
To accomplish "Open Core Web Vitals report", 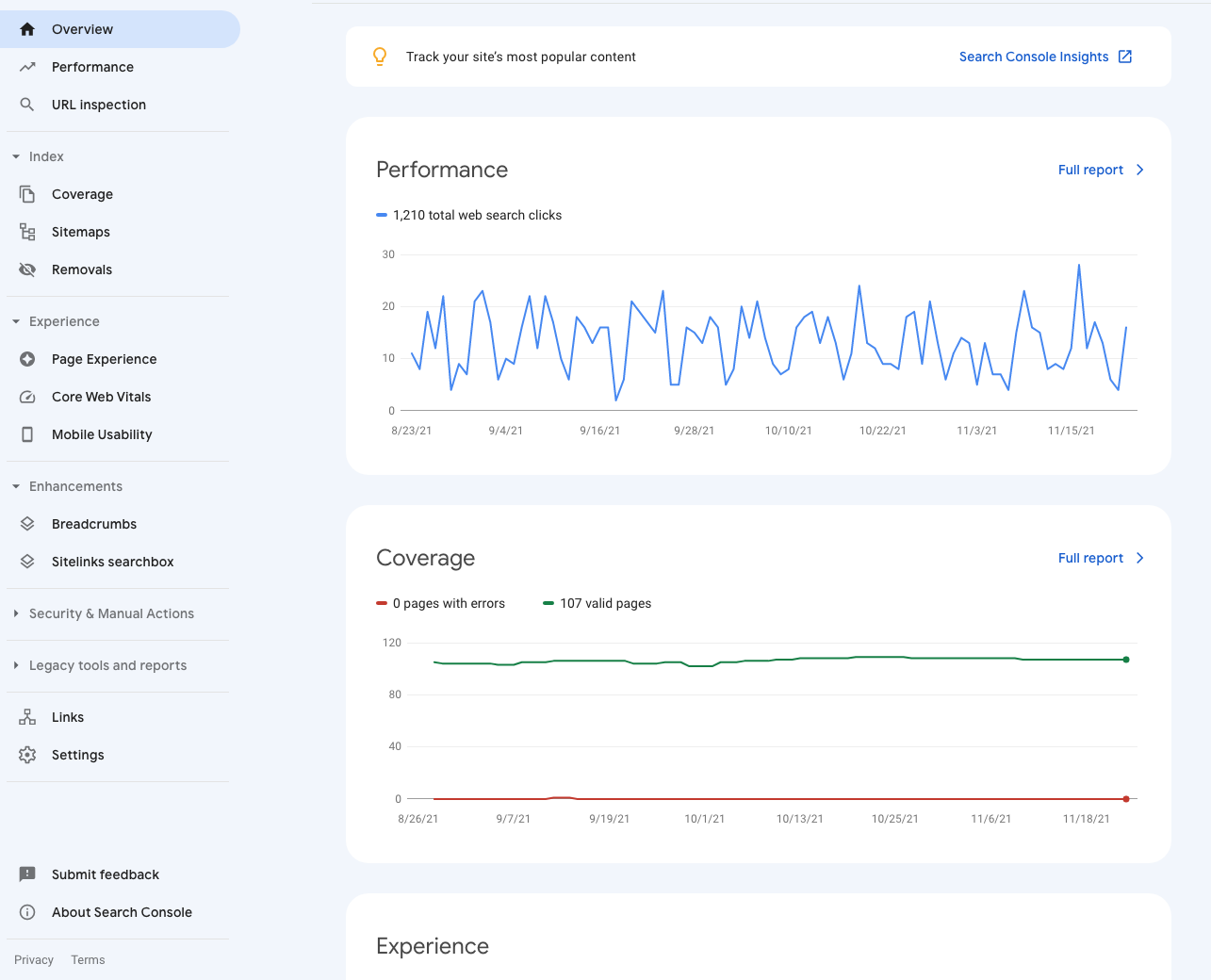I will [x=120, y=397].
